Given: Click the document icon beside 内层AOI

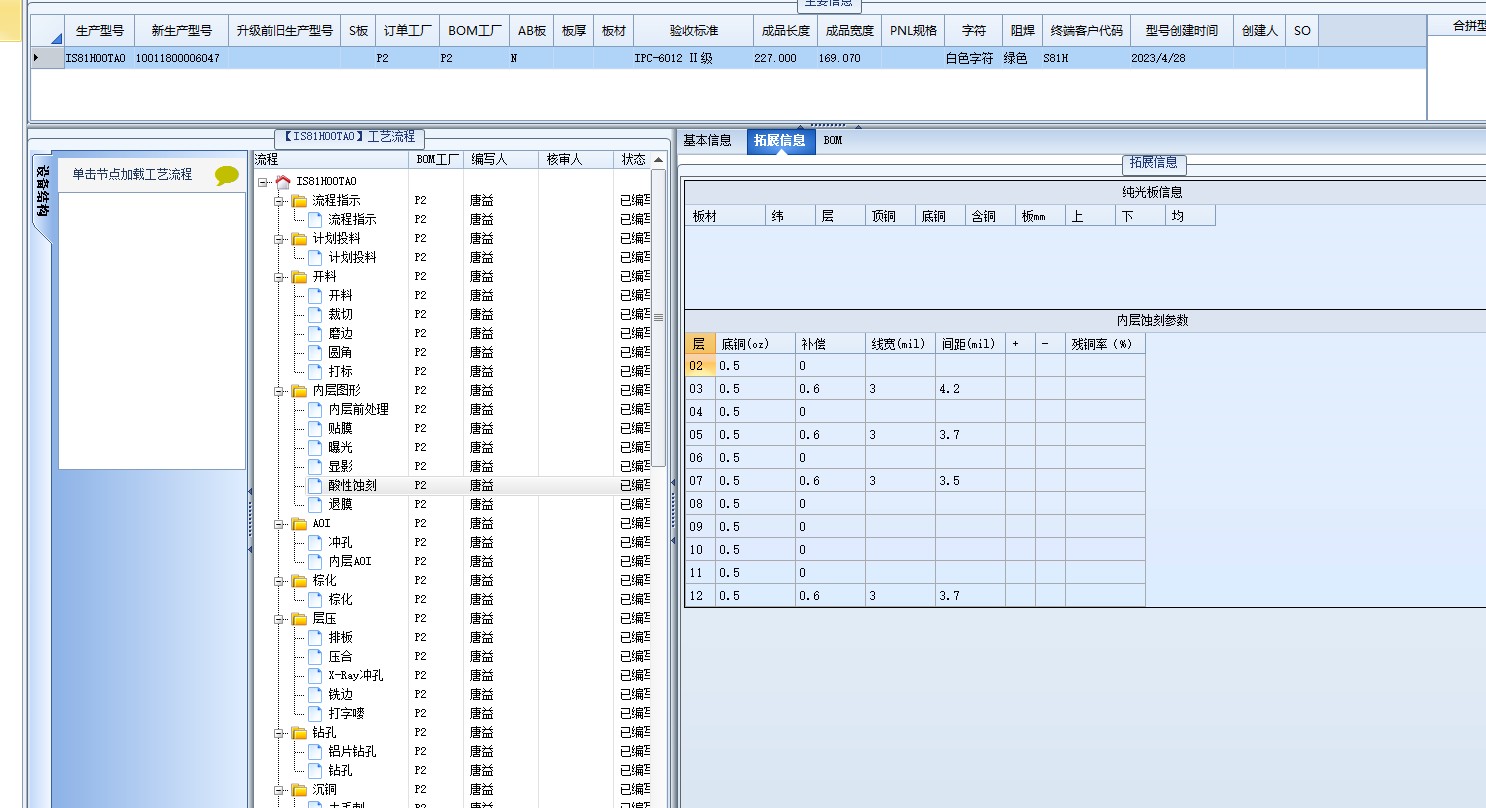Looking at the screenshot, I should pos(315,561).
